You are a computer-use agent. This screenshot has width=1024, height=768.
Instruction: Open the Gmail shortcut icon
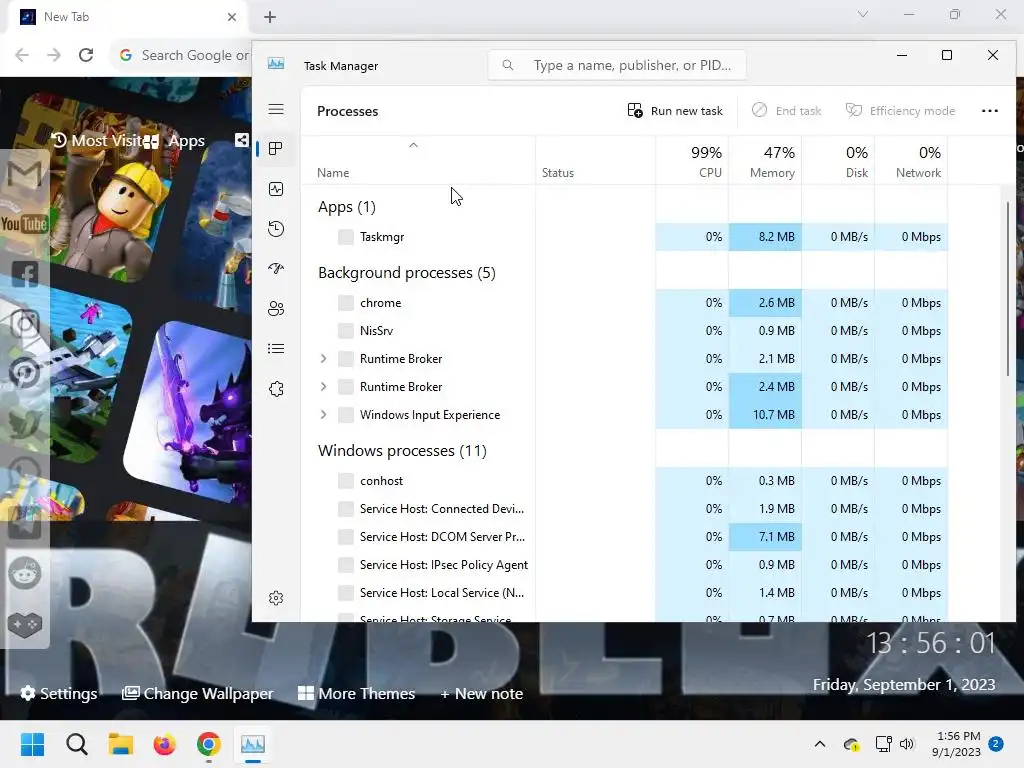[x=25, y=174]
